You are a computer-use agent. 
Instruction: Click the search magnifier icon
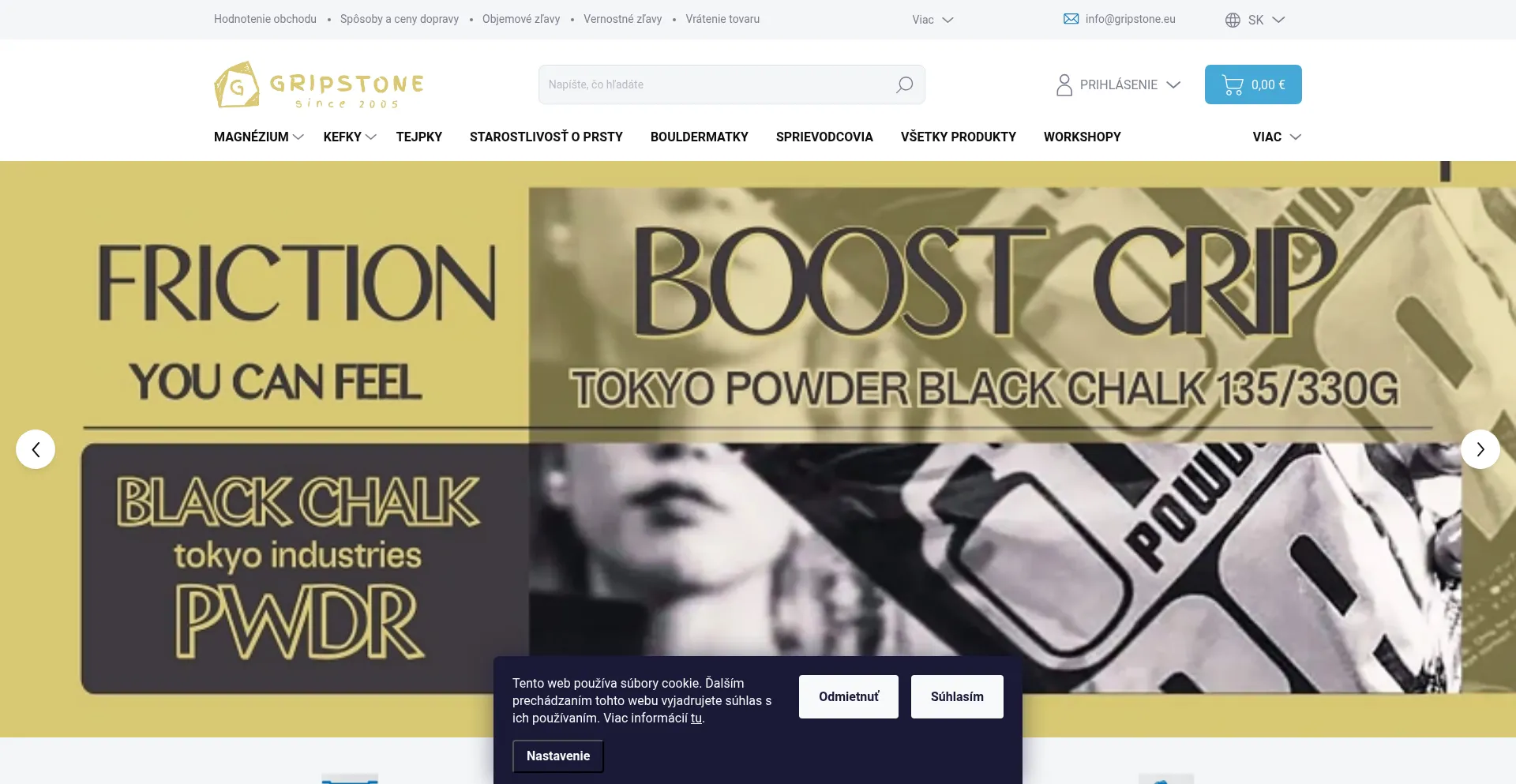click(904, 84)
